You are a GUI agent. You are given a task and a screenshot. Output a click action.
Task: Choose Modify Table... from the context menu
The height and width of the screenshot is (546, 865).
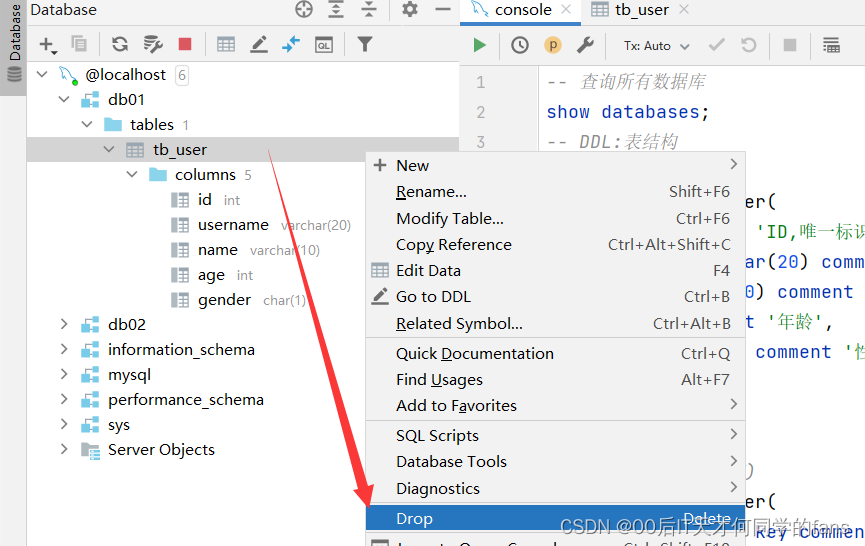coord(556,218)
